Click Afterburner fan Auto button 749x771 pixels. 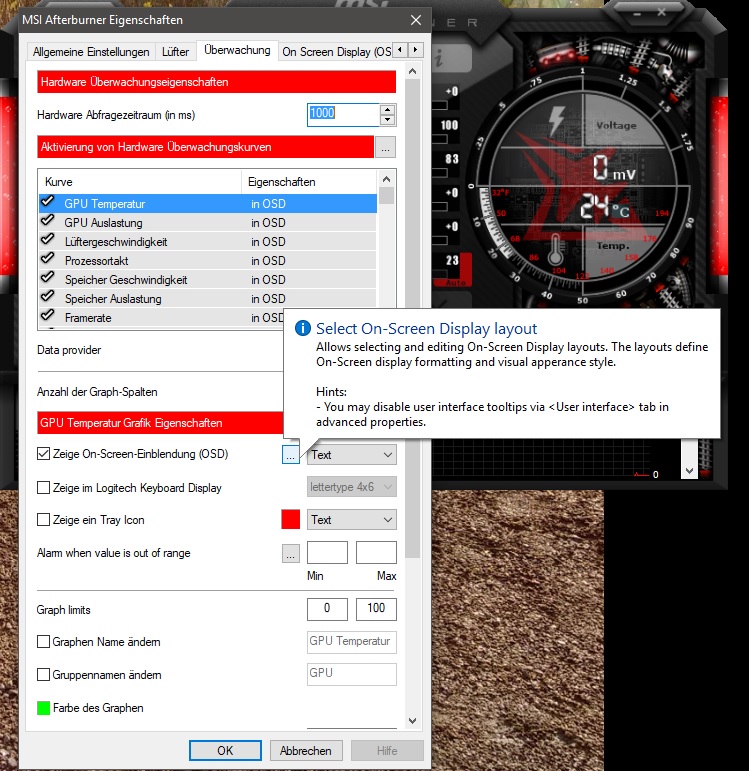tap(455, 283)
